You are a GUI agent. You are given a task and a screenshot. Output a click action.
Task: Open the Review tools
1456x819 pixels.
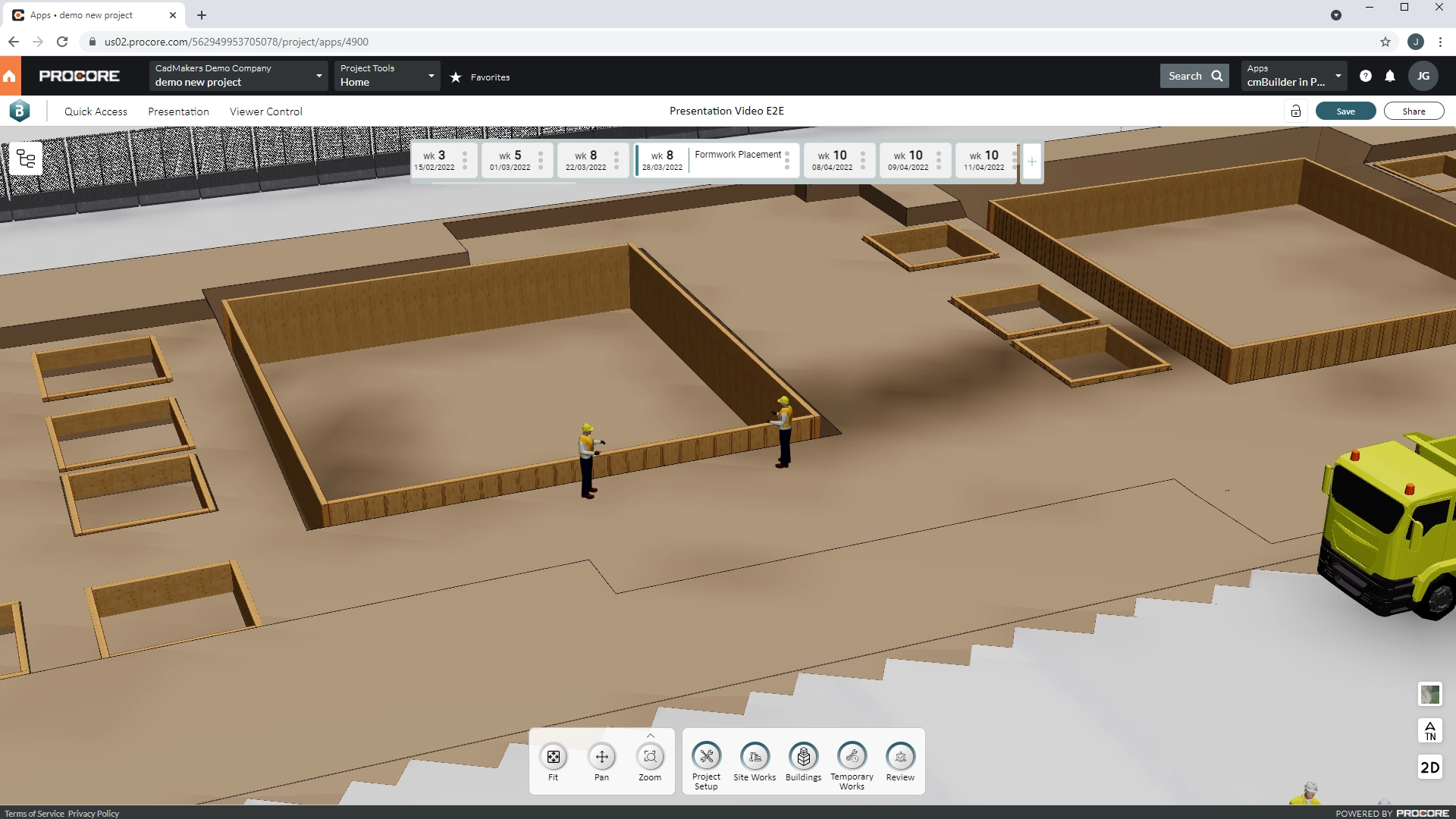tap(900, 758)
